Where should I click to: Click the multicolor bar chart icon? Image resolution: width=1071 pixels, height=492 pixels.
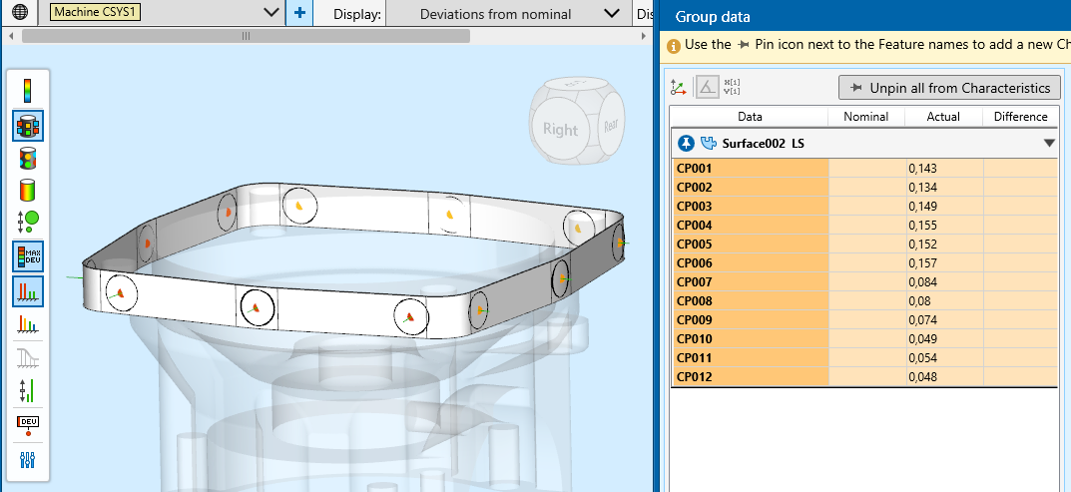click(27, 323)
